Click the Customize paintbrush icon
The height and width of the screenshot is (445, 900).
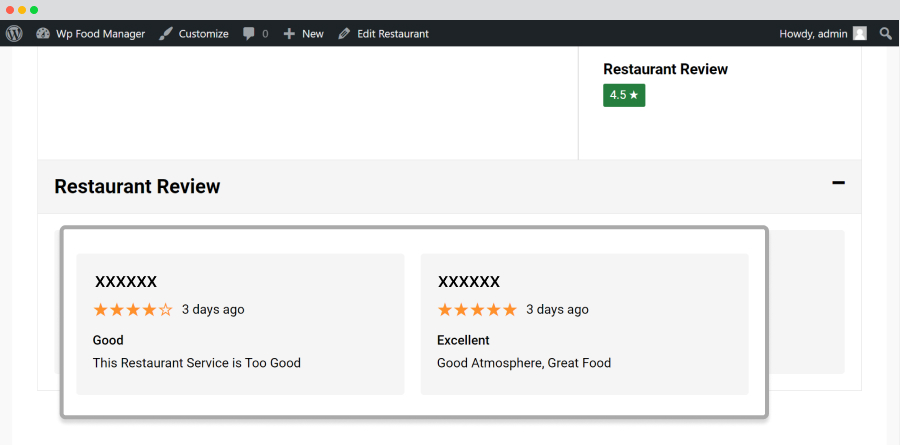(x=165, y=34)
